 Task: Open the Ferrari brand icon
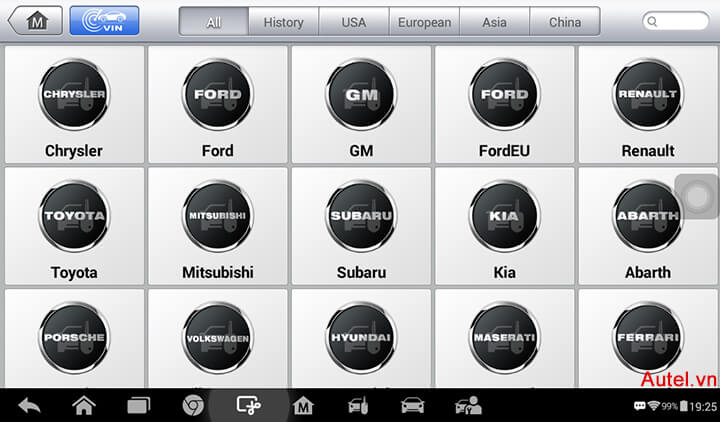[x=648, y=338]
